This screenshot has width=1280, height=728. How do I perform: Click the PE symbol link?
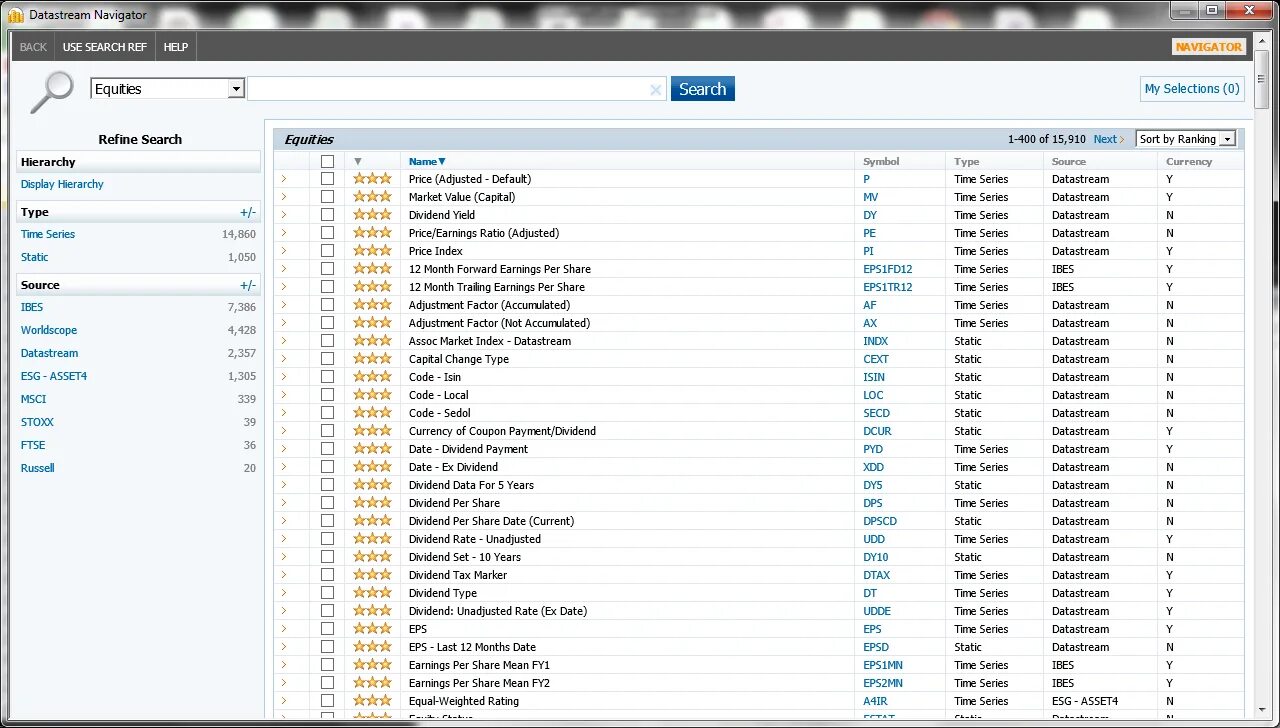tap(869, 233)
